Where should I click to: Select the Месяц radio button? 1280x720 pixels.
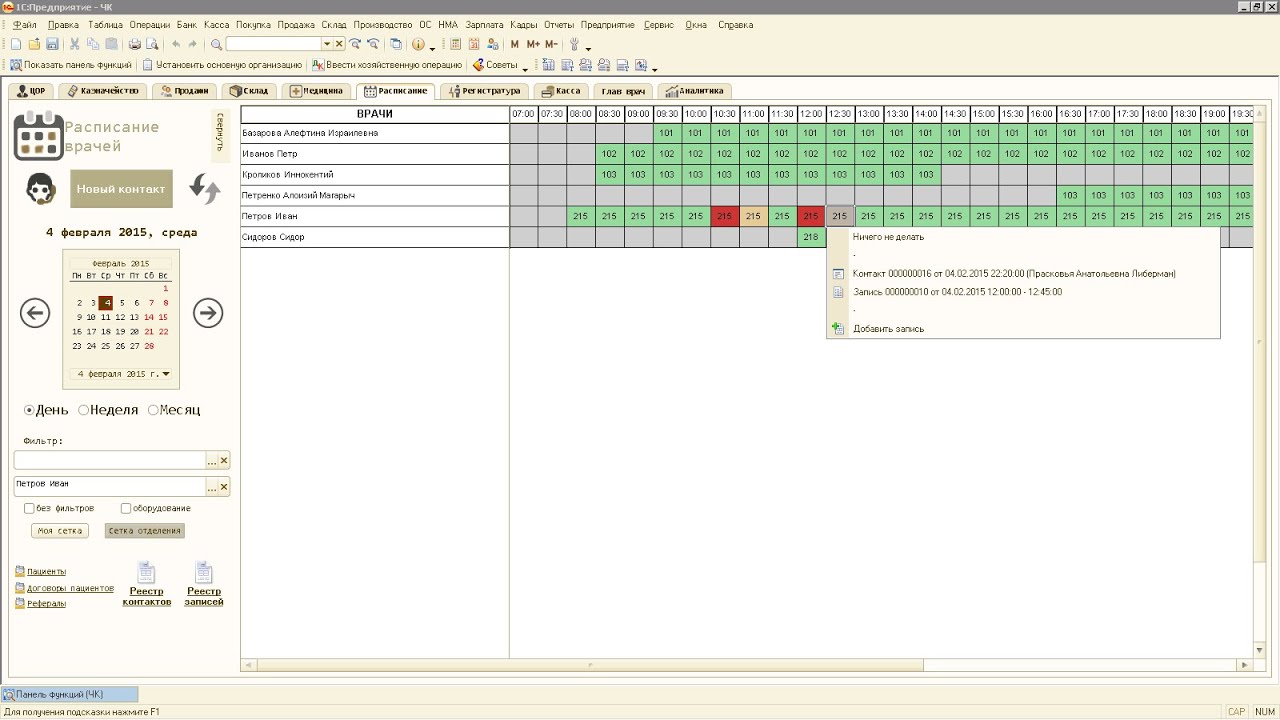(153, 410)
